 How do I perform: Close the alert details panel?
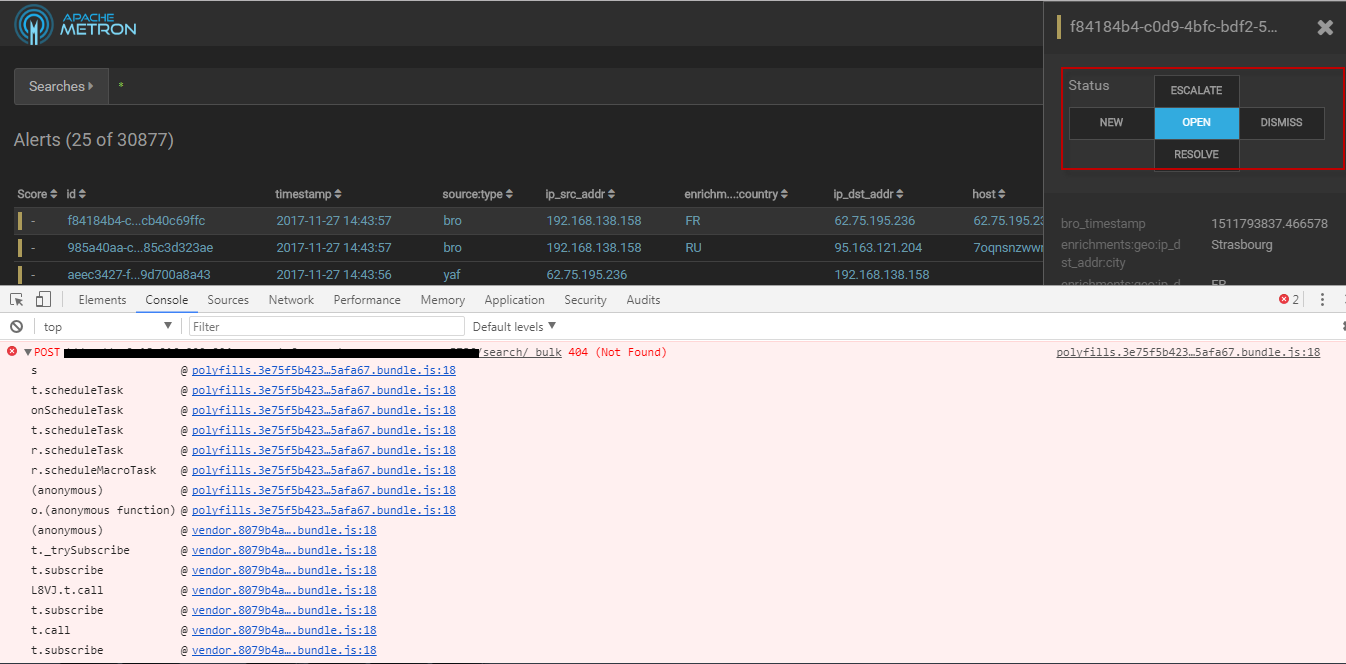click(1325, 28)
